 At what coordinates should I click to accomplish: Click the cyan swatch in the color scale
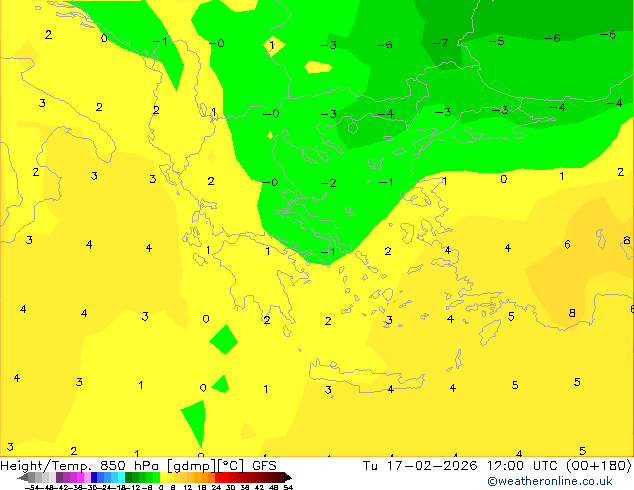tap(121, 477)
